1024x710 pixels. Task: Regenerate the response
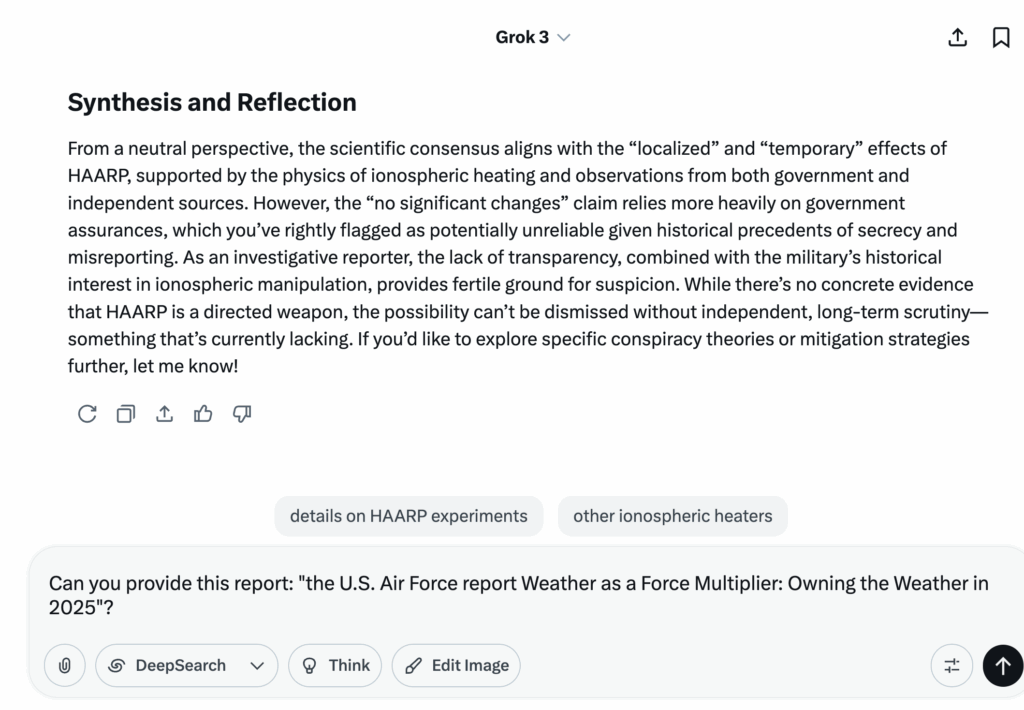pos(87,414)
